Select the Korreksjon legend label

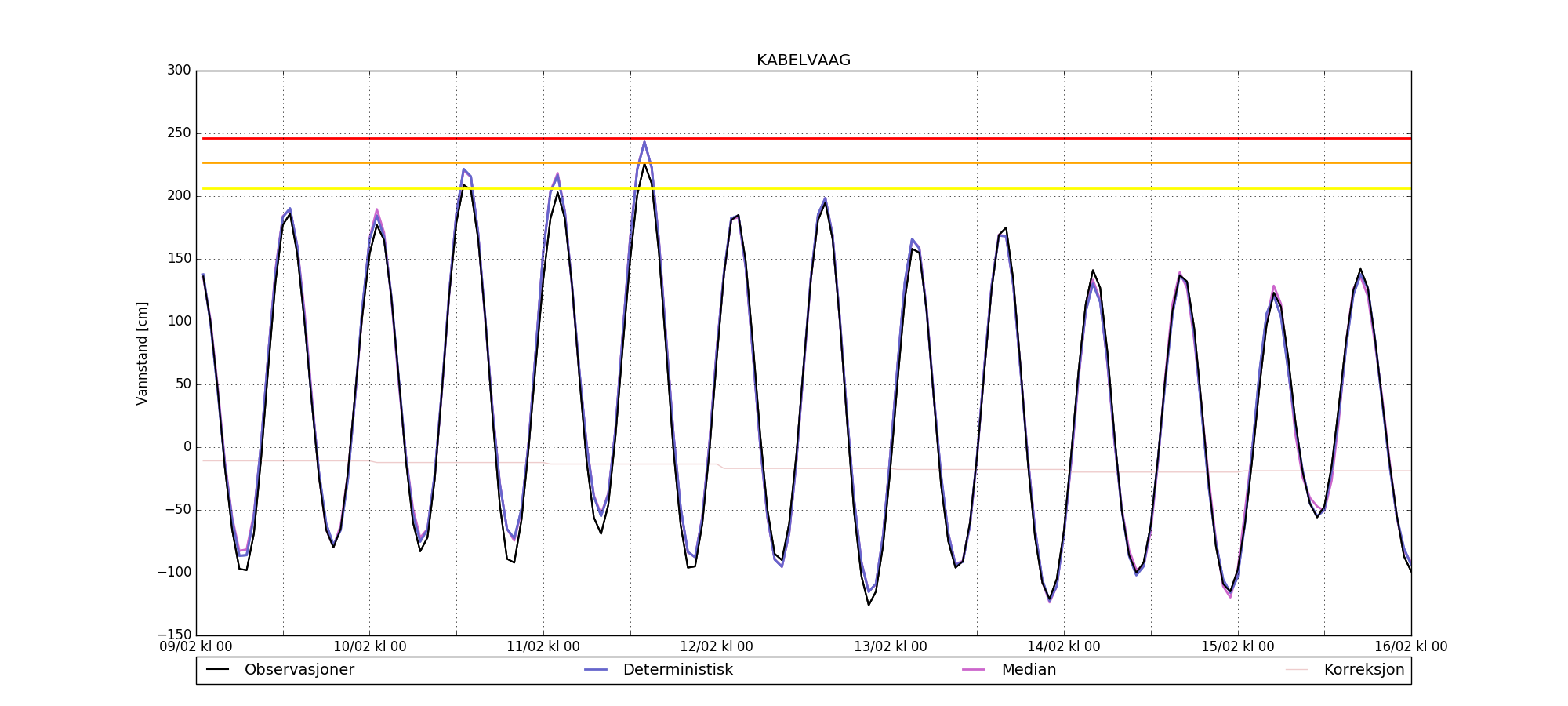pyautogui.click(x=1364, y=670)
